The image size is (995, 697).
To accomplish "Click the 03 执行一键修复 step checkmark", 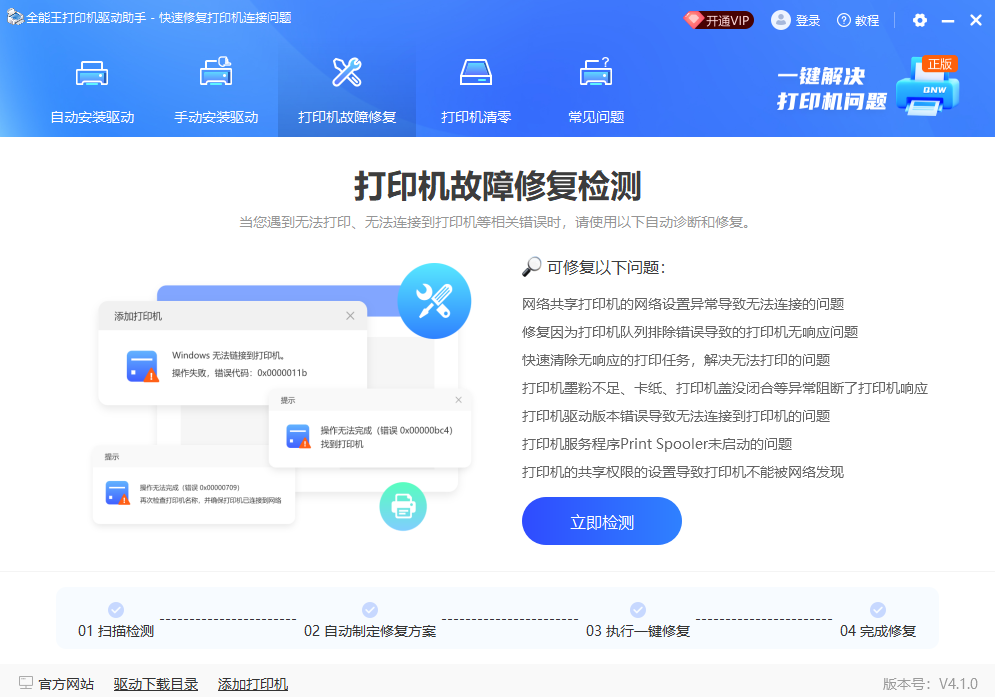I will coord(638,609).
